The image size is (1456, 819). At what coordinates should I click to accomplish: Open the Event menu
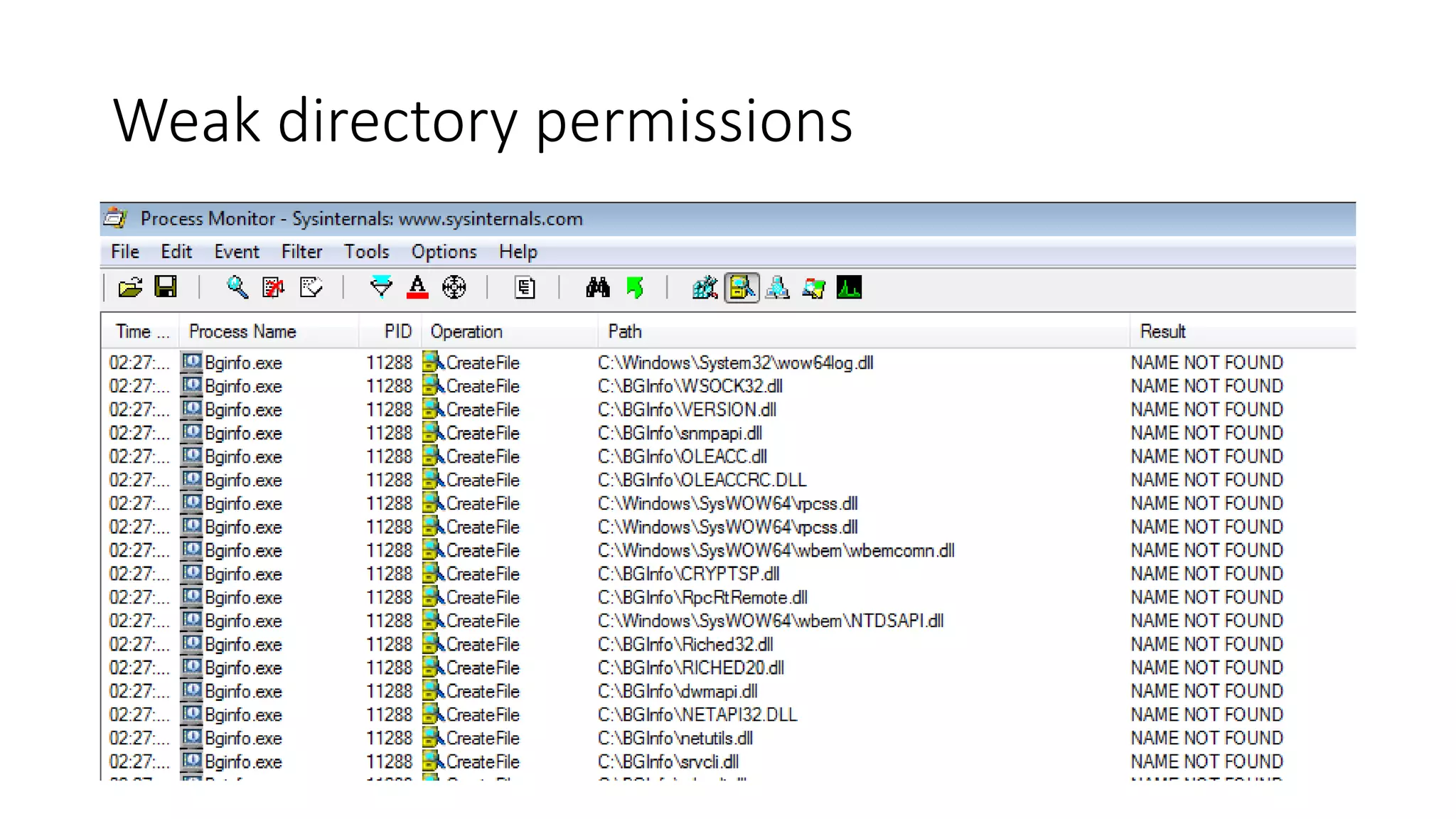(237, 252)
